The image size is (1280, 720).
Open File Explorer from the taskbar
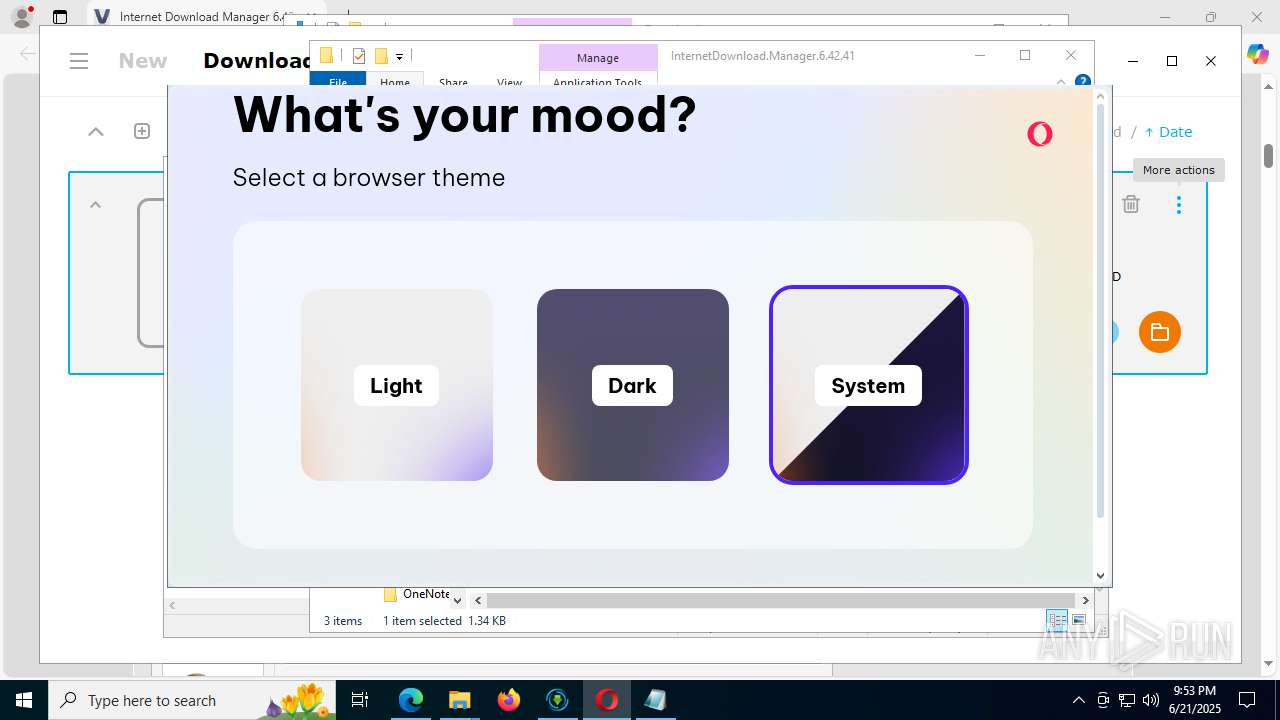(459, 700)
